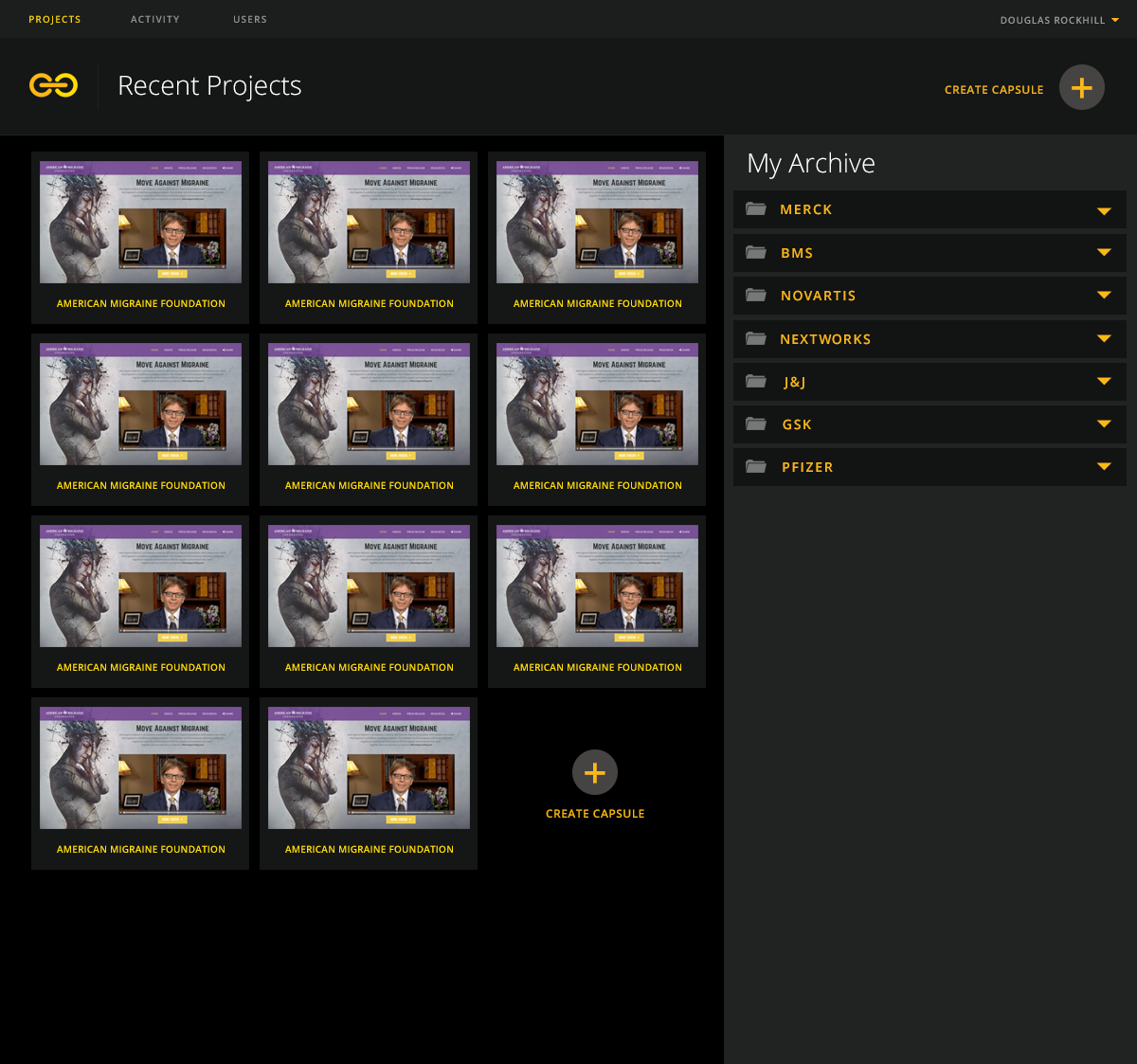Open the Novartis archive folder label
The width and height of the screenshot is (1137, 1064).
pyautogui.click(x=819, y=296)
